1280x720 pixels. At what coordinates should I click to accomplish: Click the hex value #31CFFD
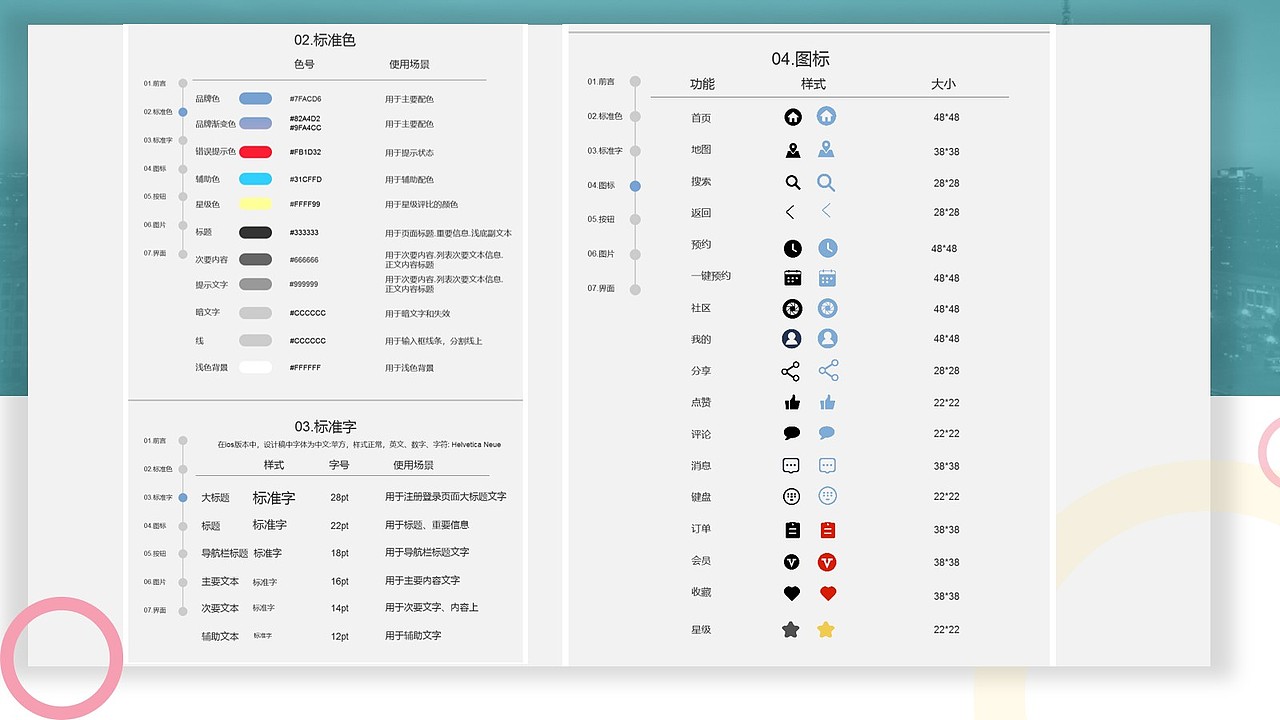(x=306, y=179)
